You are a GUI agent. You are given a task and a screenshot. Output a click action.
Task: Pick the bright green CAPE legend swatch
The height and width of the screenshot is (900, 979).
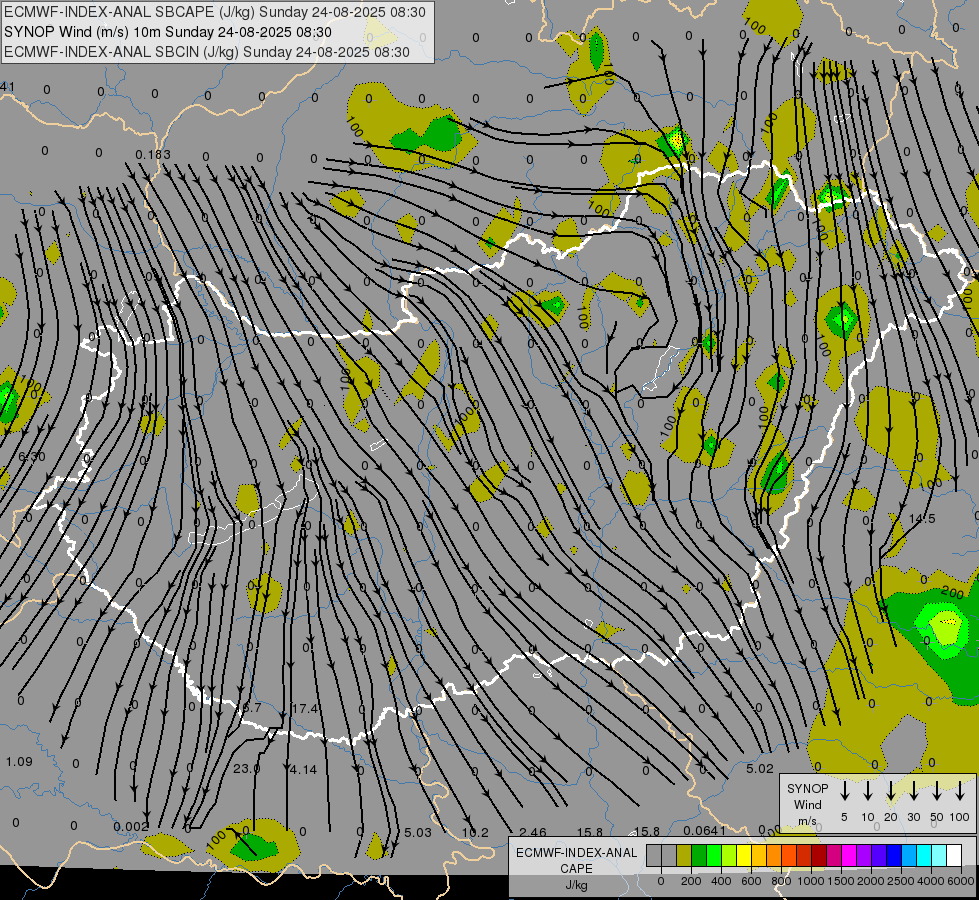[714, 855]
